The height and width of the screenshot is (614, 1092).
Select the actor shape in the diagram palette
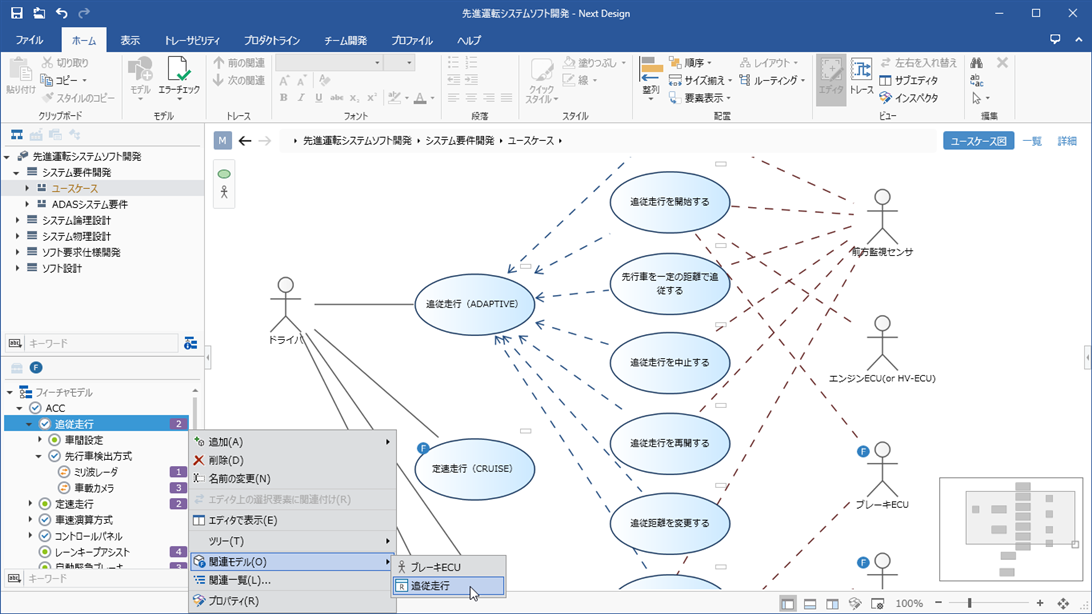point(224,193)
